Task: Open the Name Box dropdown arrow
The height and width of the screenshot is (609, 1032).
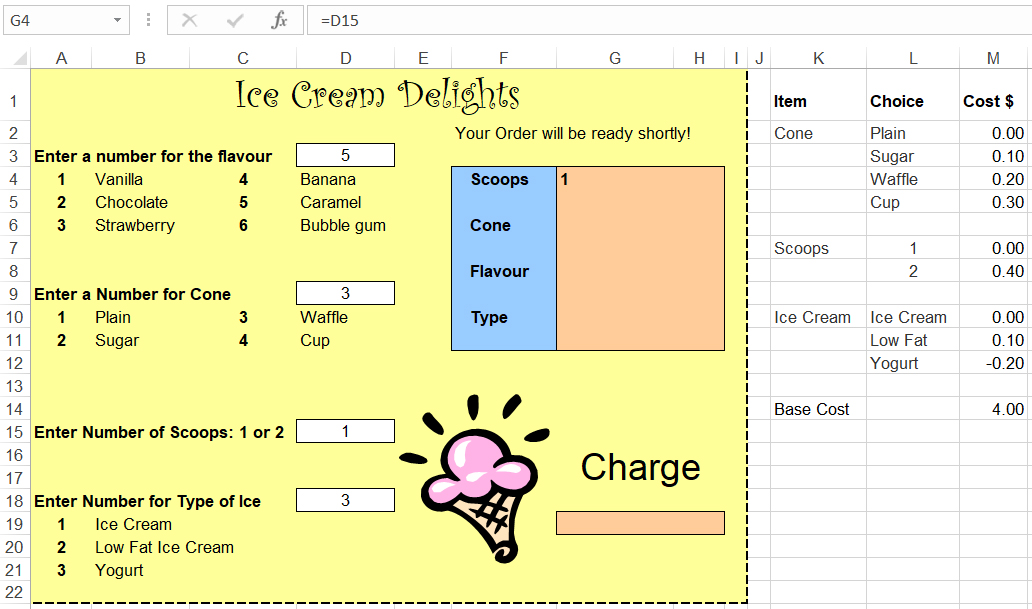Action: pyautogui.click(x=117, y=20)
